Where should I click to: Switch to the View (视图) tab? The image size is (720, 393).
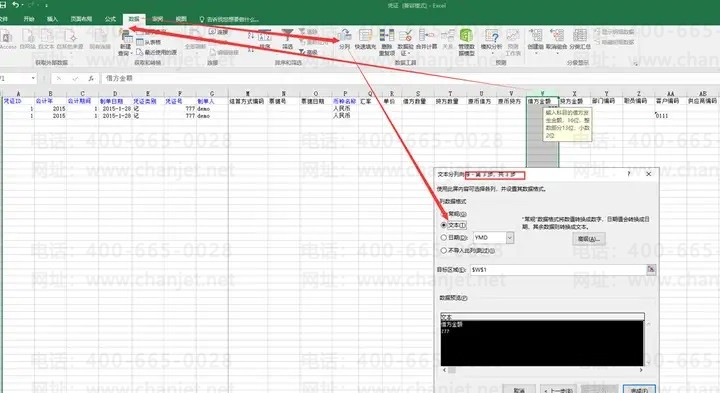[x=181, y=19]
